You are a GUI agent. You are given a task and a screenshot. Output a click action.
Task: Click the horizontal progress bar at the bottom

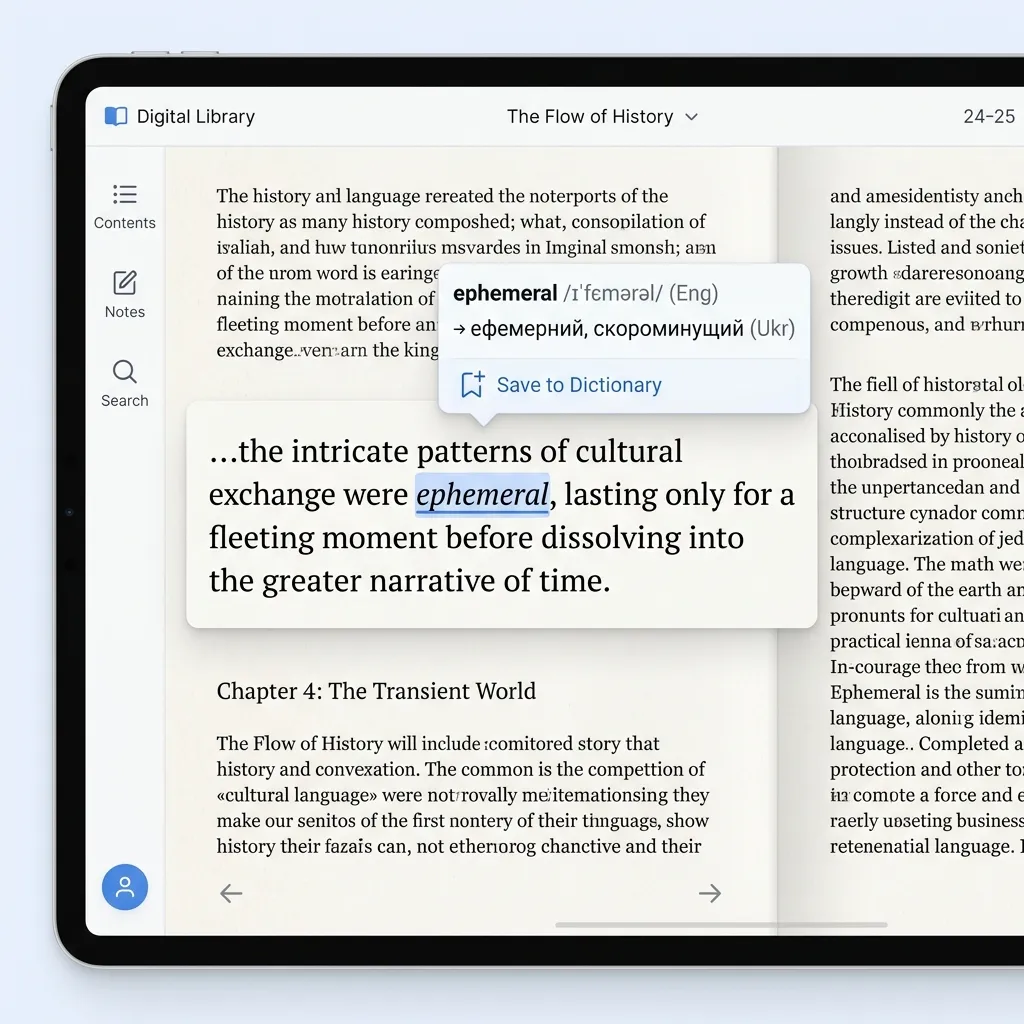(721, 925)
